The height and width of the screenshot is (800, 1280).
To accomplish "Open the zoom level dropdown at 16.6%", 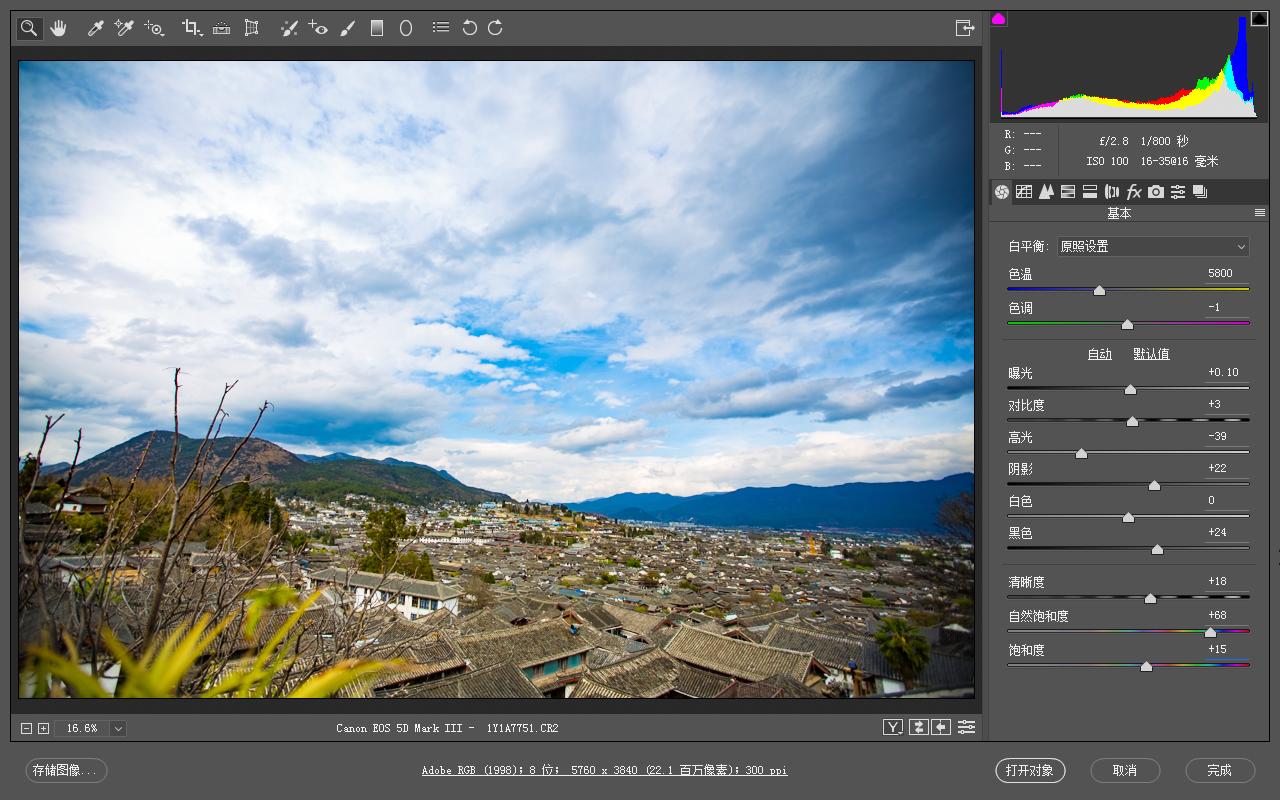I will pyautogui.click(x=118, y=728).
